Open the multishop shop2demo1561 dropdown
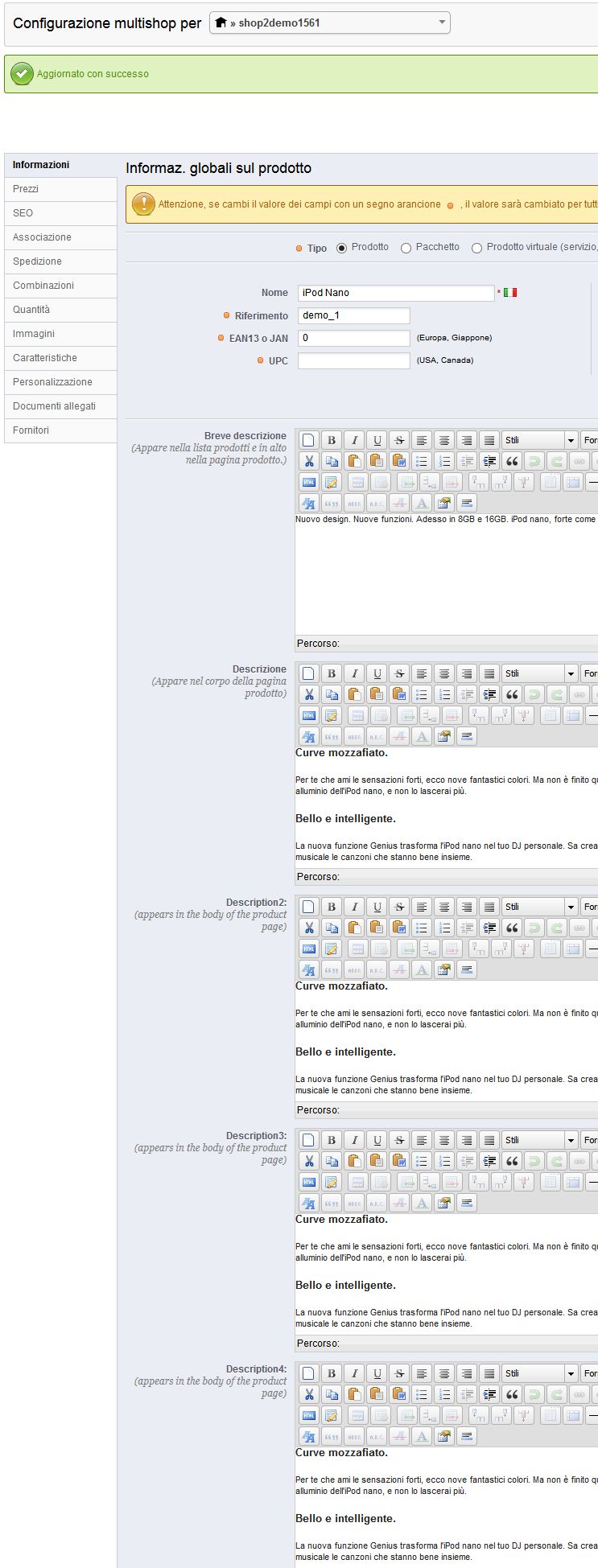This screenshot has width=598, height=1568. click(330, 23)
